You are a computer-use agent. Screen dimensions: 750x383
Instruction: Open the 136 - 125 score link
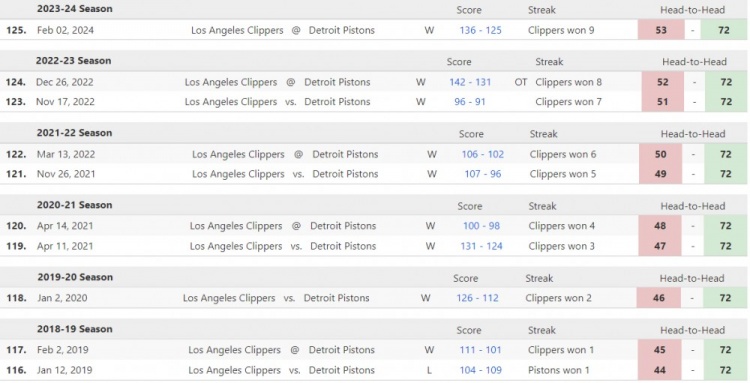(480, 30)
